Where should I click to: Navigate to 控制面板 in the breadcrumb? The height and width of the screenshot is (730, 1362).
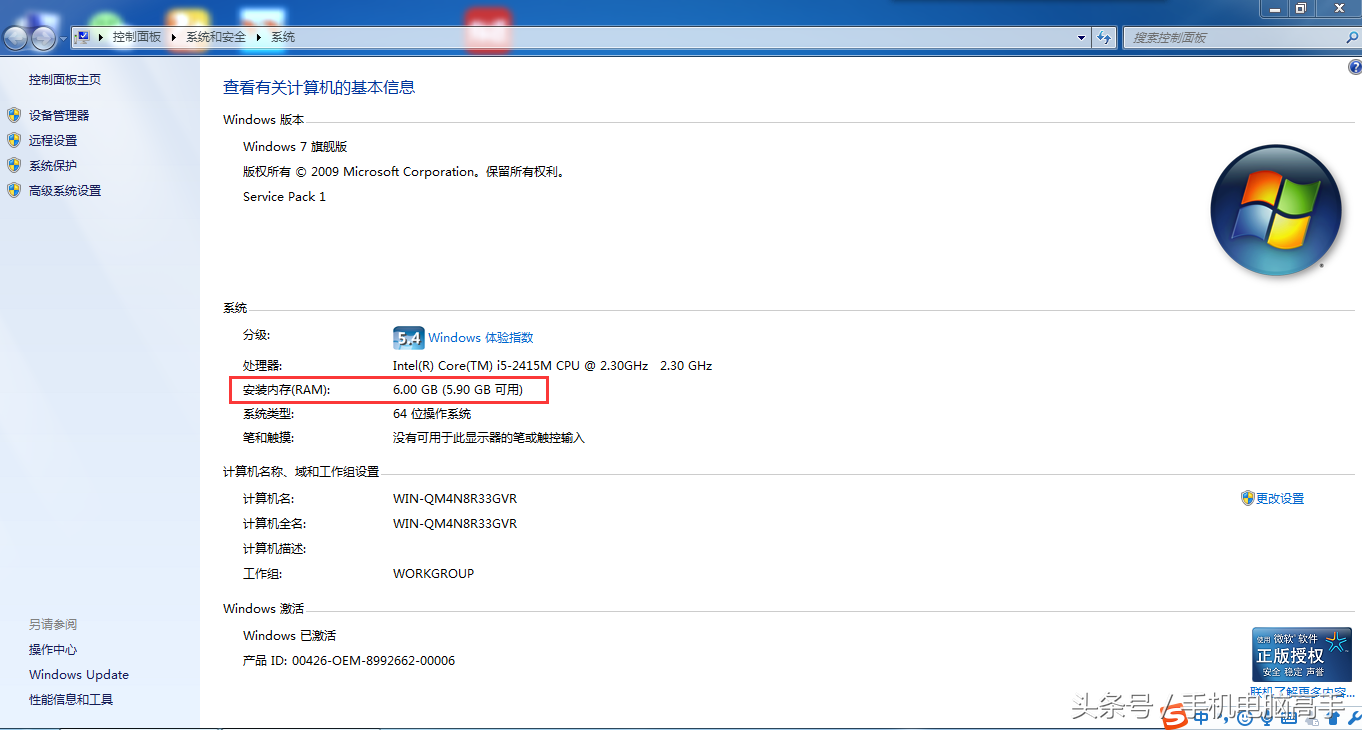click(135, 37)
